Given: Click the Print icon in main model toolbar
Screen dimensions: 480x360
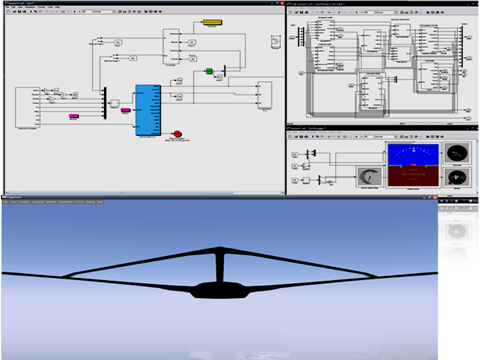Looking at the screenshot, I should pos(24,11).
